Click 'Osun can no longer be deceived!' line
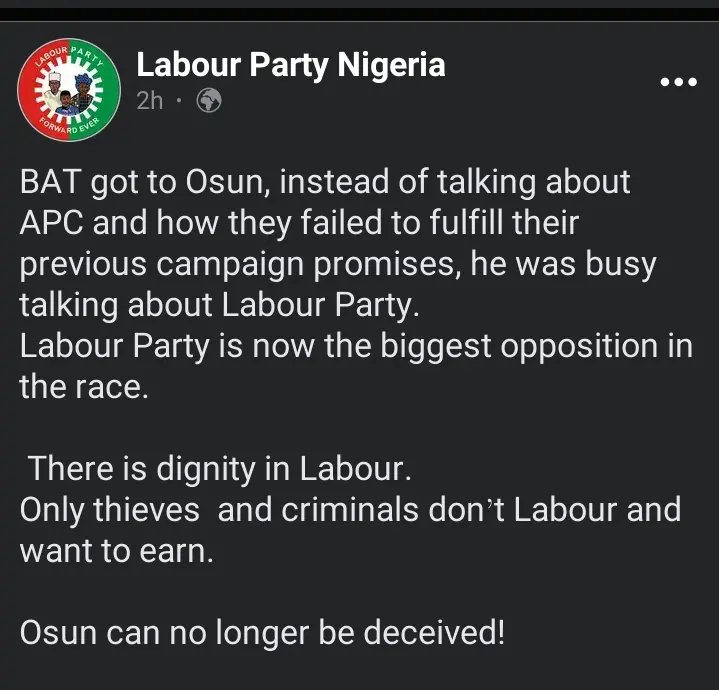Image resolution: width=719 pixels, height=690 pixels. click(x=262, y=633)
